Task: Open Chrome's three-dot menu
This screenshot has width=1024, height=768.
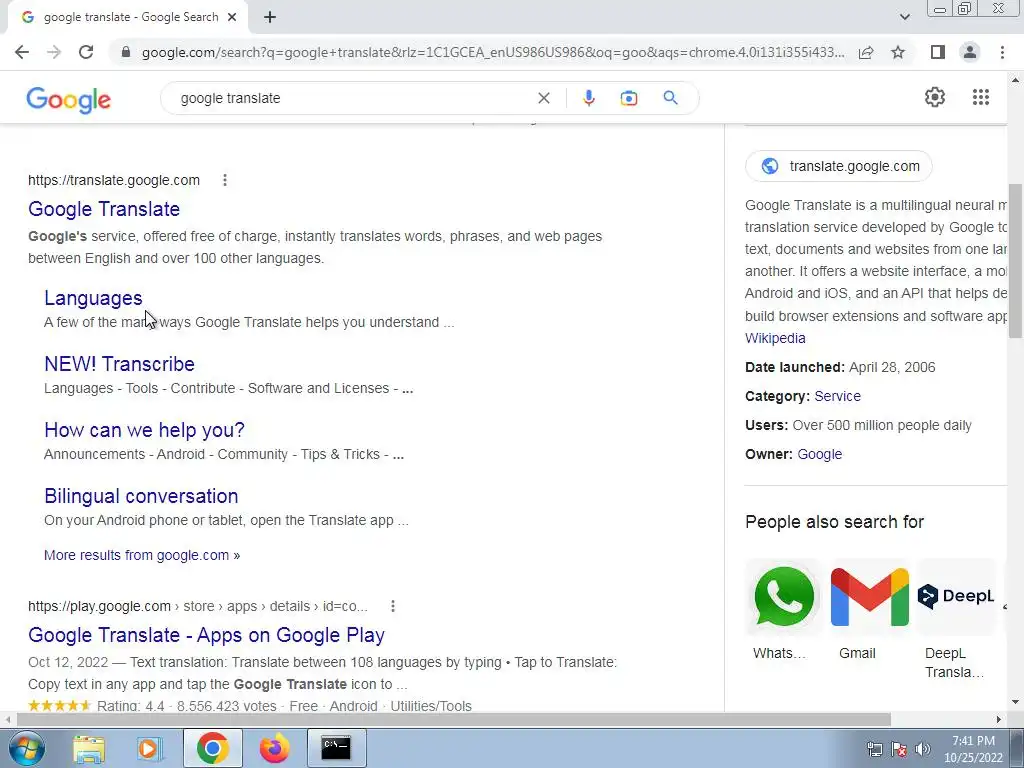Action: [x=1002, y=52]
